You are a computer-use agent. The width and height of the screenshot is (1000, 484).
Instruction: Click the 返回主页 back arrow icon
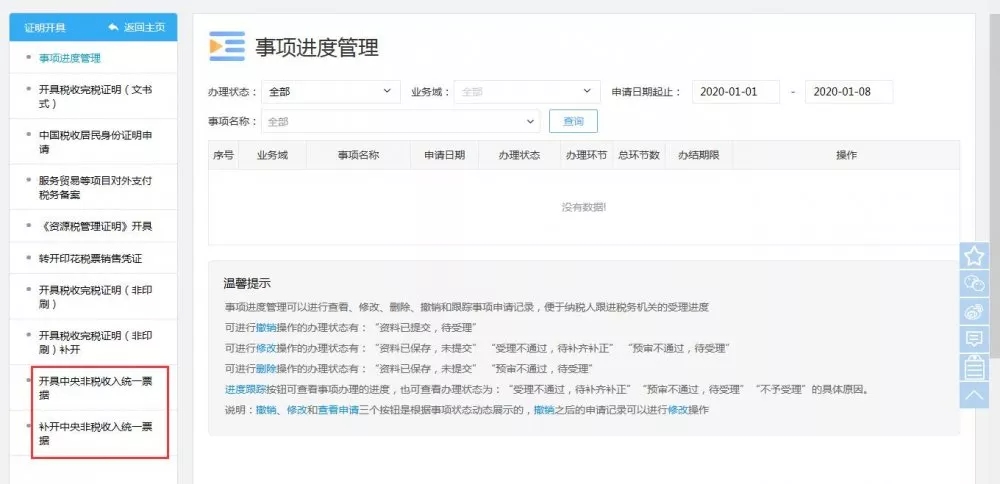(x=113, y=26)
